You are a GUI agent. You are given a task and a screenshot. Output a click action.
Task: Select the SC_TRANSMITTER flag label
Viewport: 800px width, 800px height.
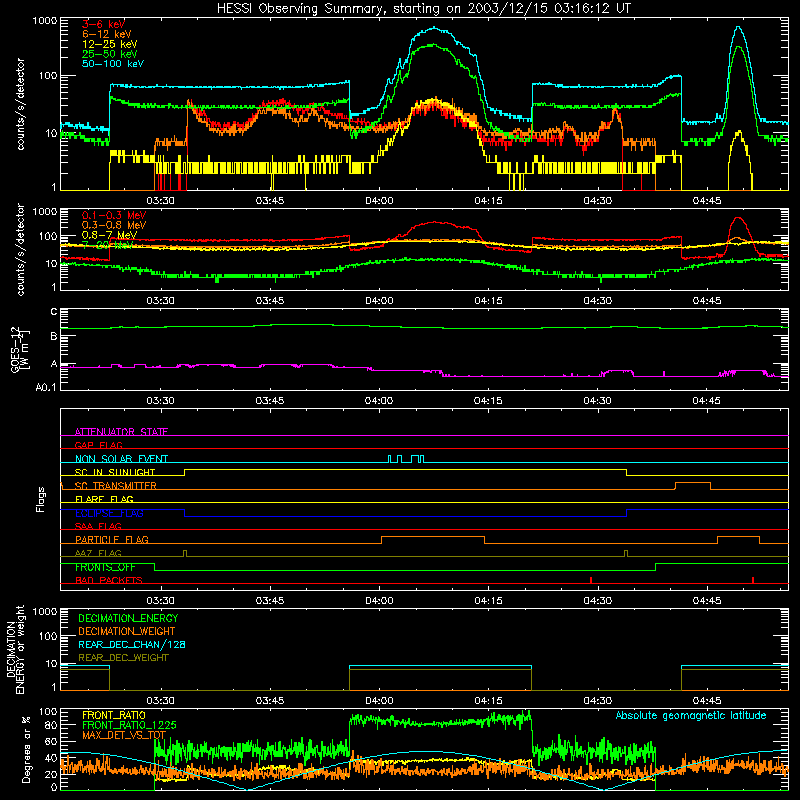coord(116,486)
